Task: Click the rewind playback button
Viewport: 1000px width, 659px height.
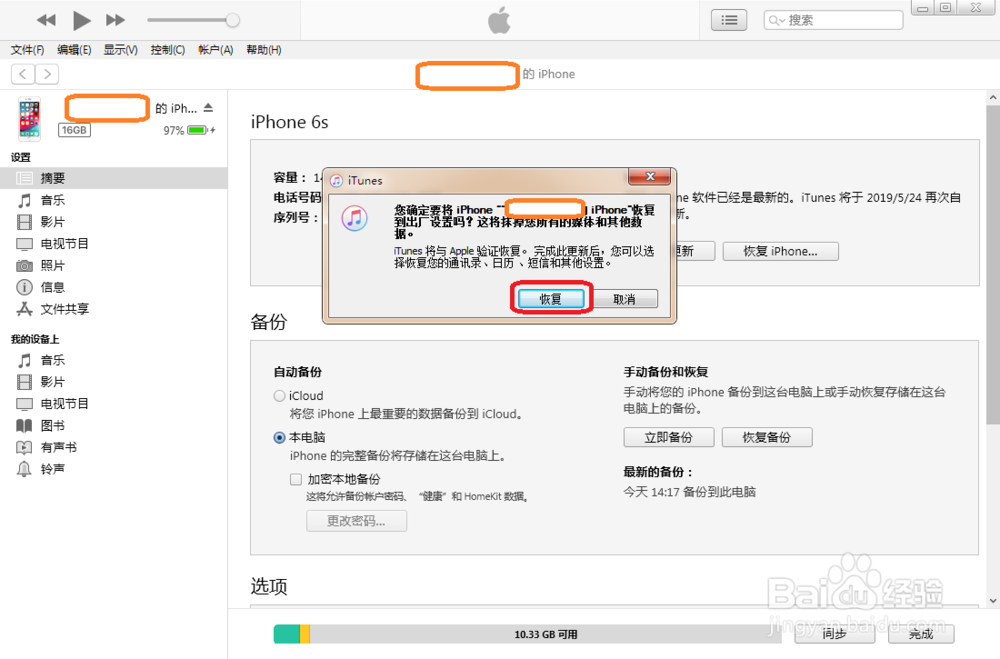Action: click(x=46, y=20)
